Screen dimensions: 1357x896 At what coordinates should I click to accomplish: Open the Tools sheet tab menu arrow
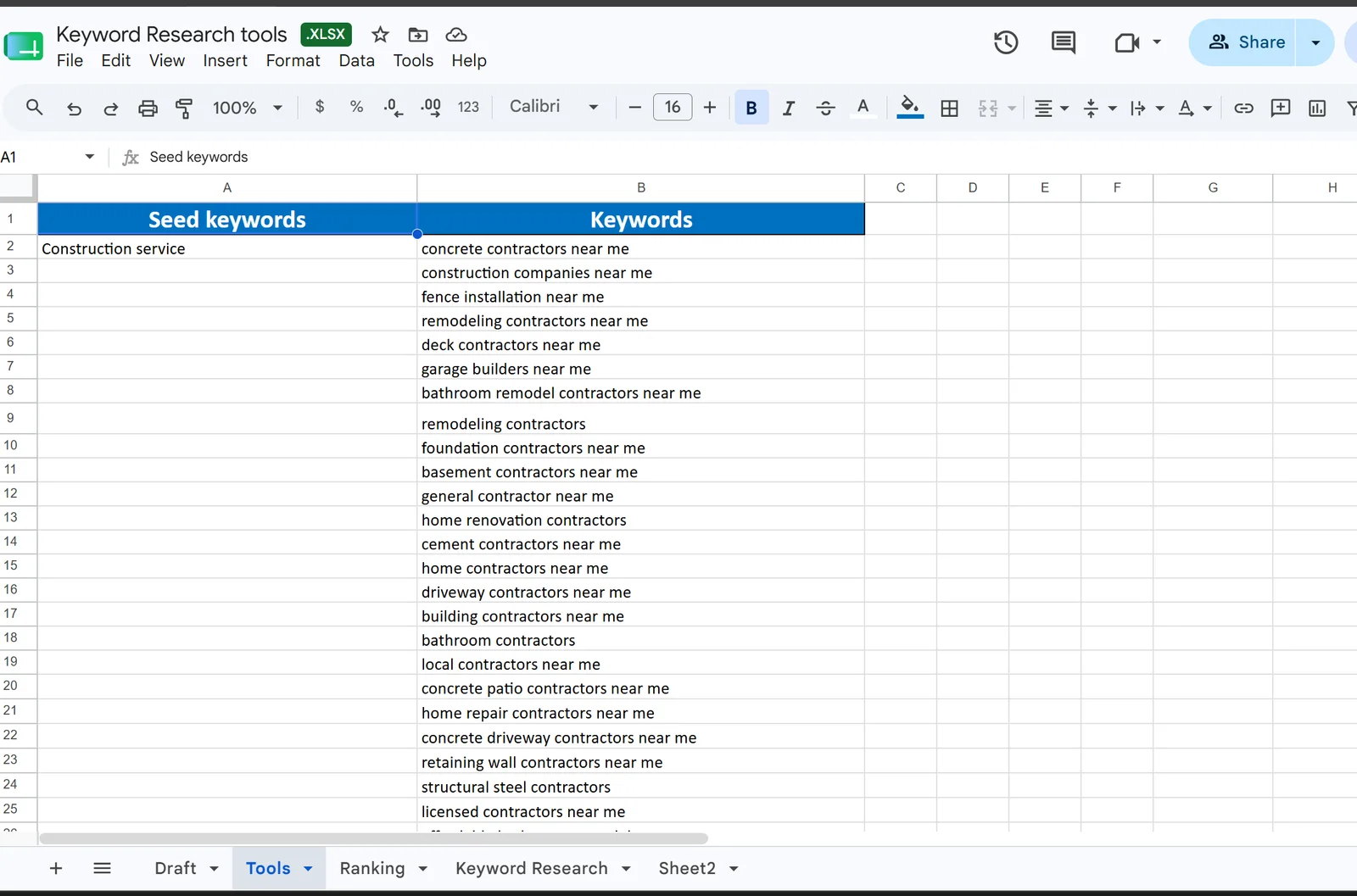(308, 869)
